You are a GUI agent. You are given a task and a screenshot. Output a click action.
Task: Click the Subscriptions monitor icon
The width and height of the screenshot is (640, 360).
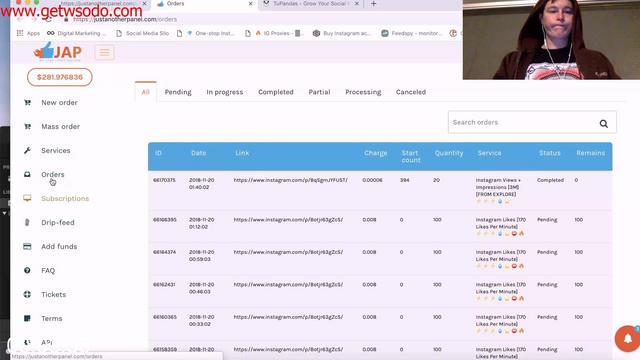tap(27, 198)
